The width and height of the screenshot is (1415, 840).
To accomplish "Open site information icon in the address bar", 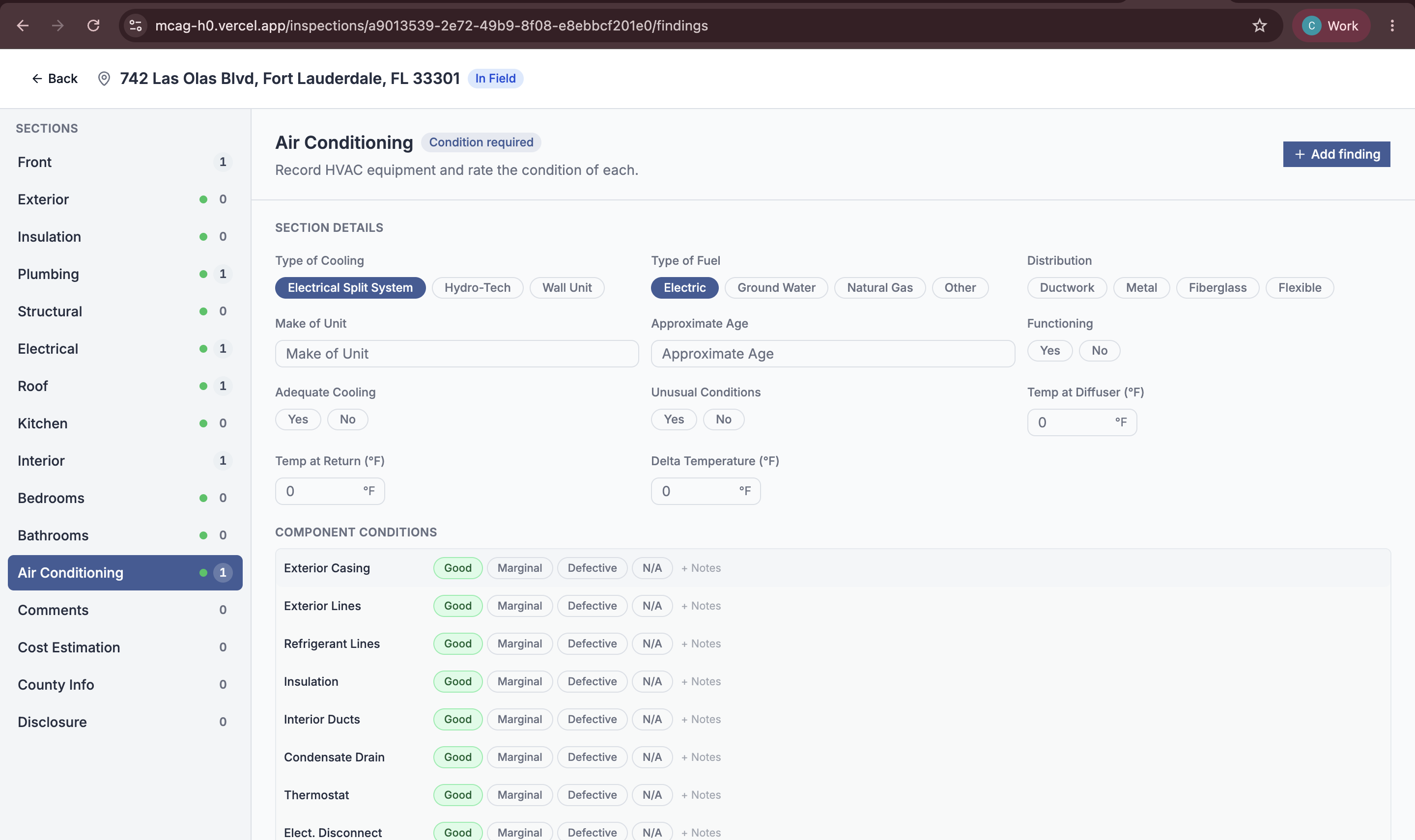I will point(136,26).
